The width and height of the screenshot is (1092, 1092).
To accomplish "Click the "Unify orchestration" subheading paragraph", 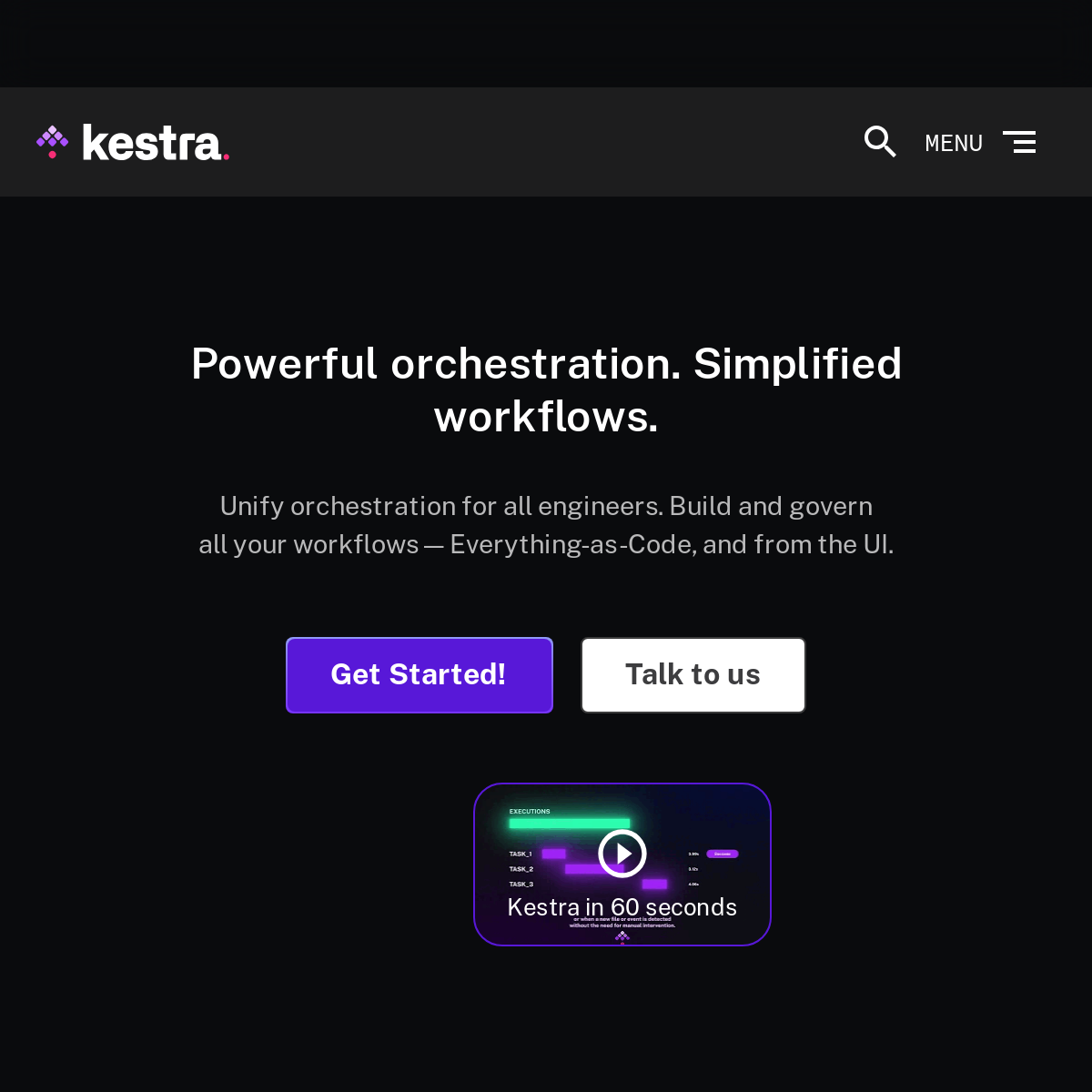I will 546,525.
